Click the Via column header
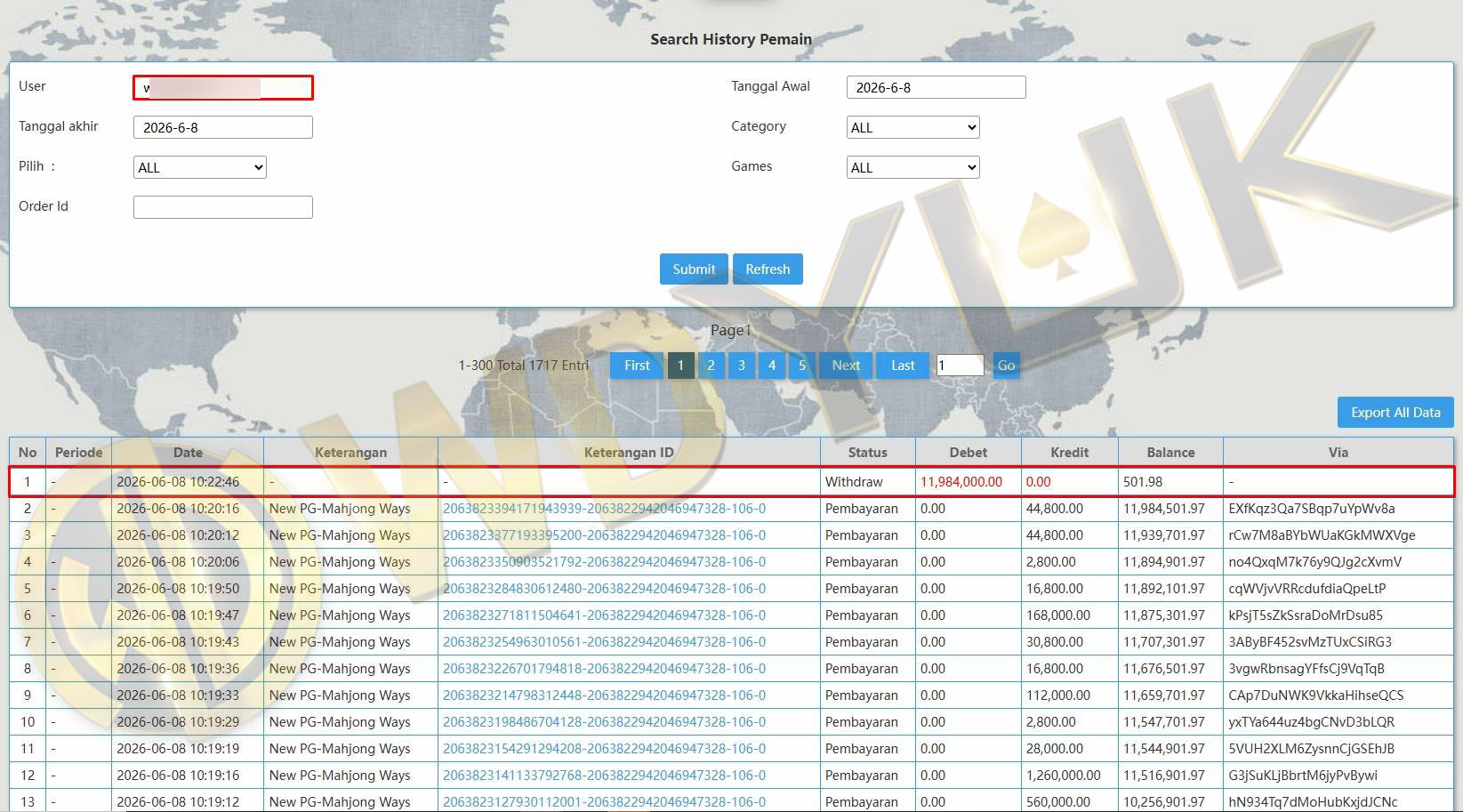Image resolution: width=1463 pixels, height=812 pixels. pyautogui.click(x=1338, y=452)
